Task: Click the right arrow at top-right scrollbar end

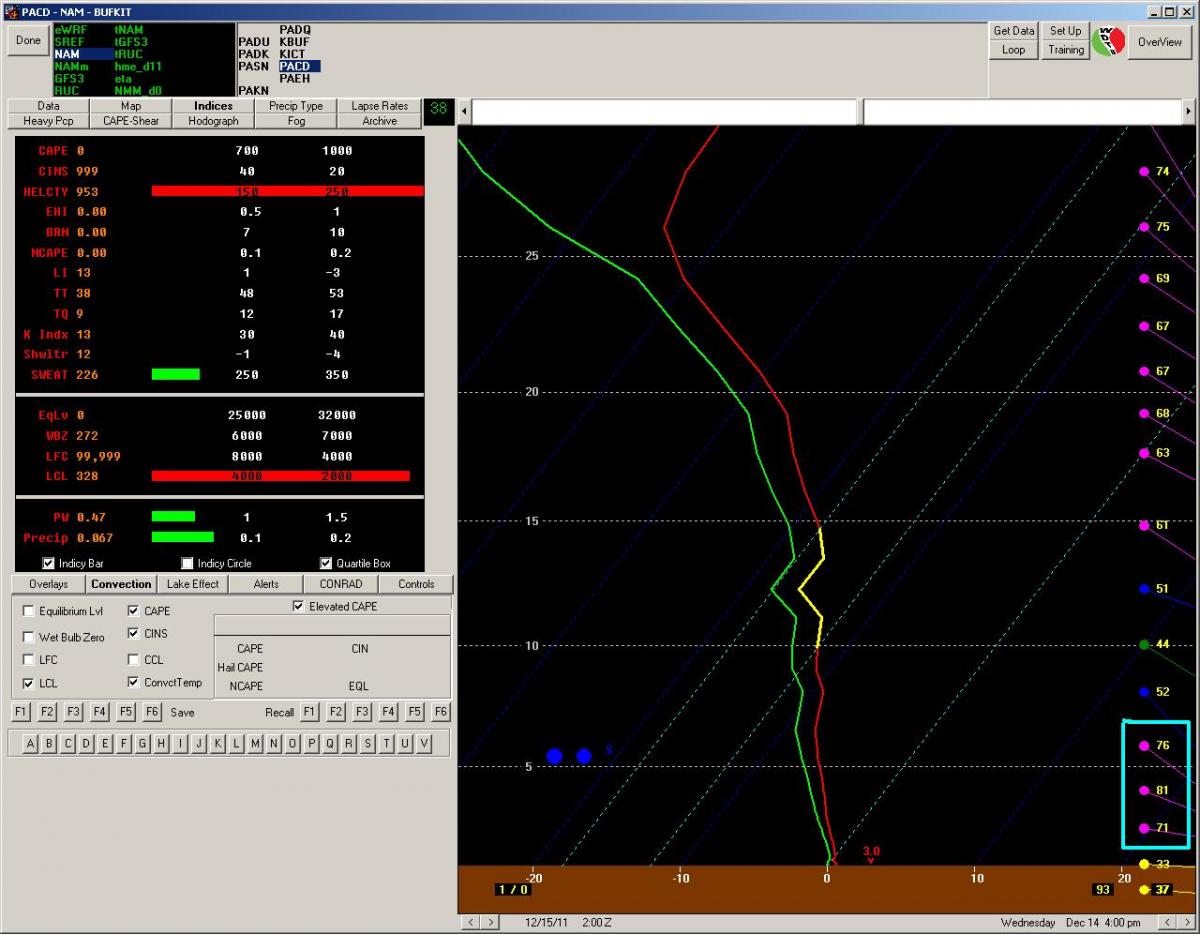Action: pyautogui.click(x=1188, y=111)
